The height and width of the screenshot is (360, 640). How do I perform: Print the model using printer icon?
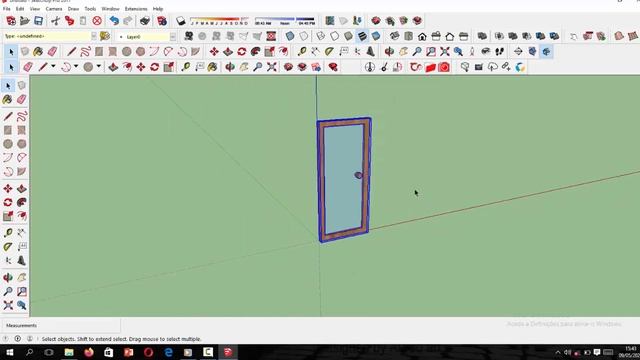145,21
